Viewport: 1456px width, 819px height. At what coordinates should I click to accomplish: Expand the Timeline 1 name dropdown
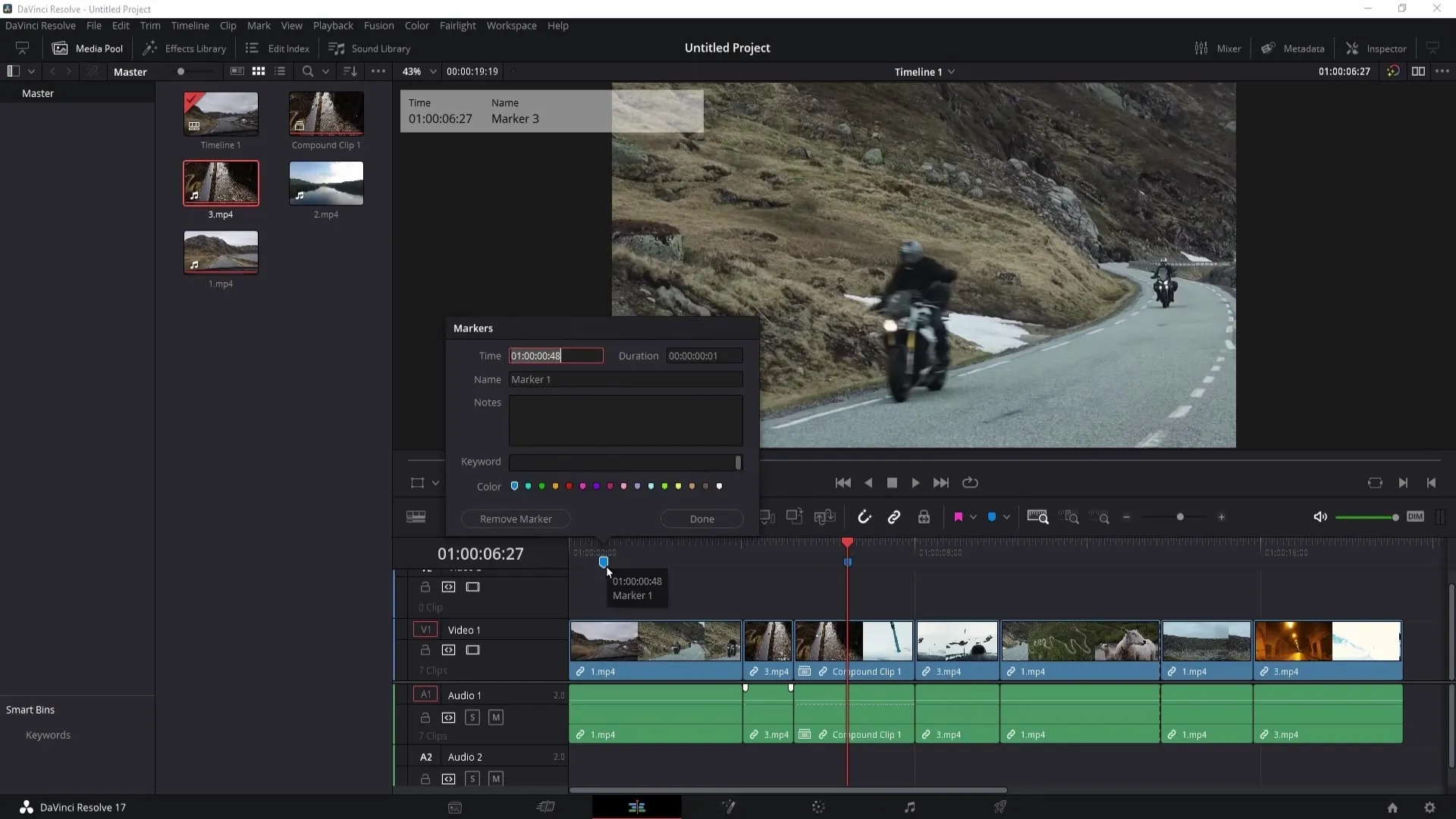pos(951,71)
